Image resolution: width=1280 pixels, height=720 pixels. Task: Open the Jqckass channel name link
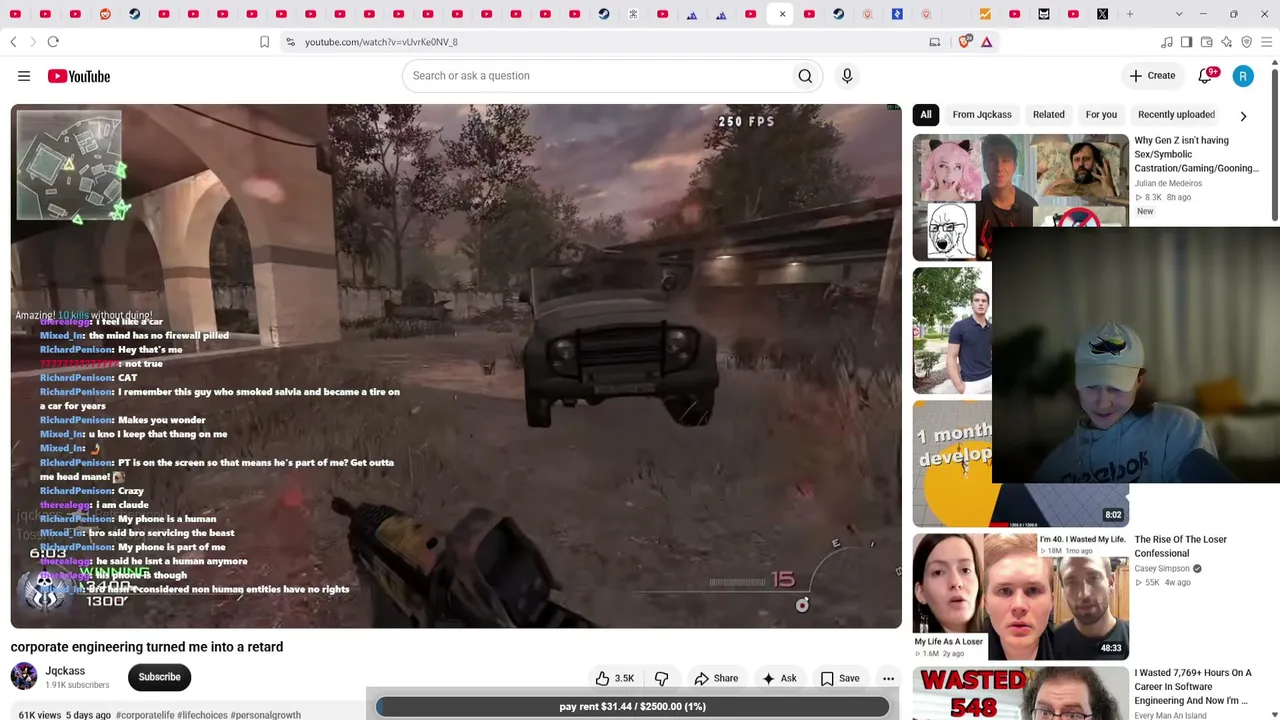coord(65,671)
